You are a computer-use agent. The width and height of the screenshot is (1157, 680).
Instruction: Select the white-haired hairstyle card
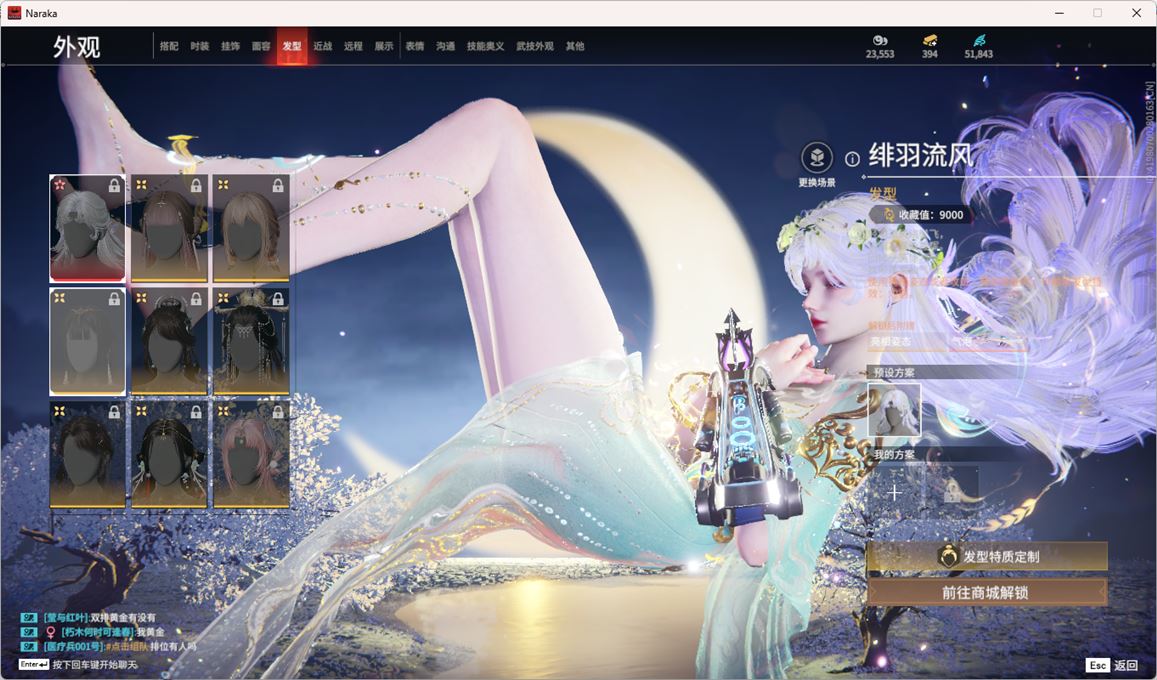click(87, 228)
